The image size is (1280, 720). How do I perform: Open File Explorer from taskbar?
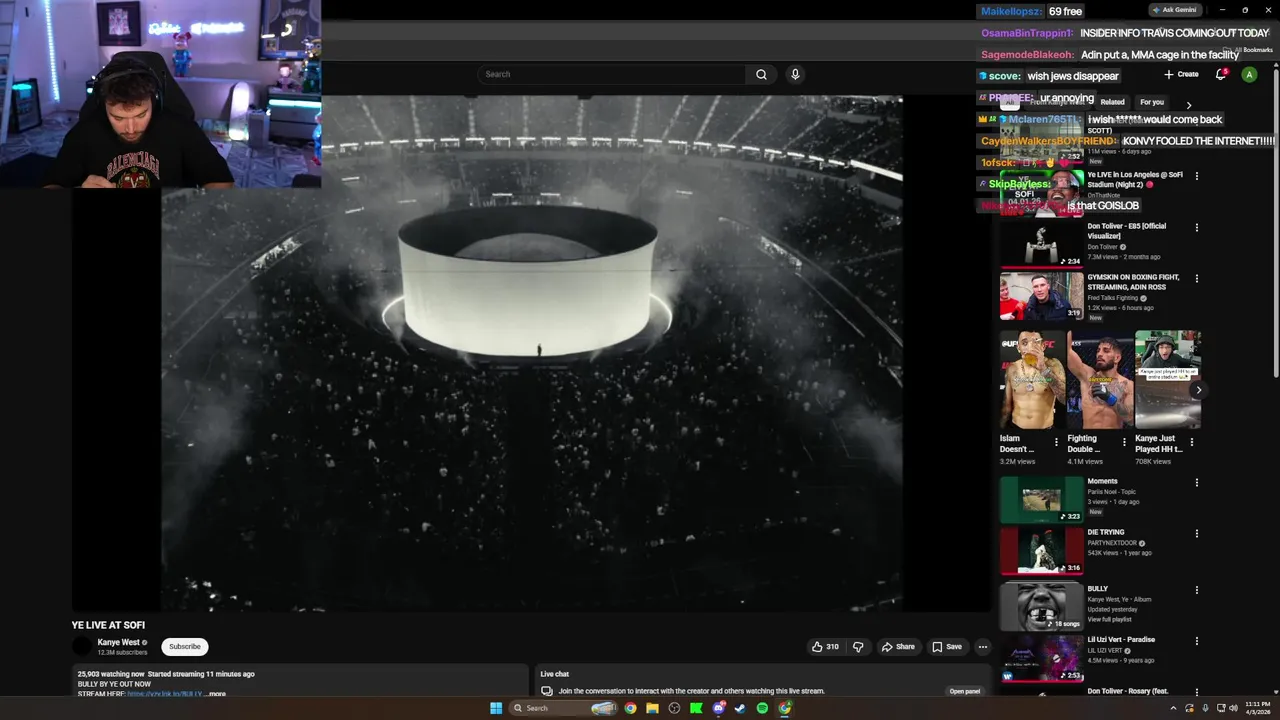652,708
